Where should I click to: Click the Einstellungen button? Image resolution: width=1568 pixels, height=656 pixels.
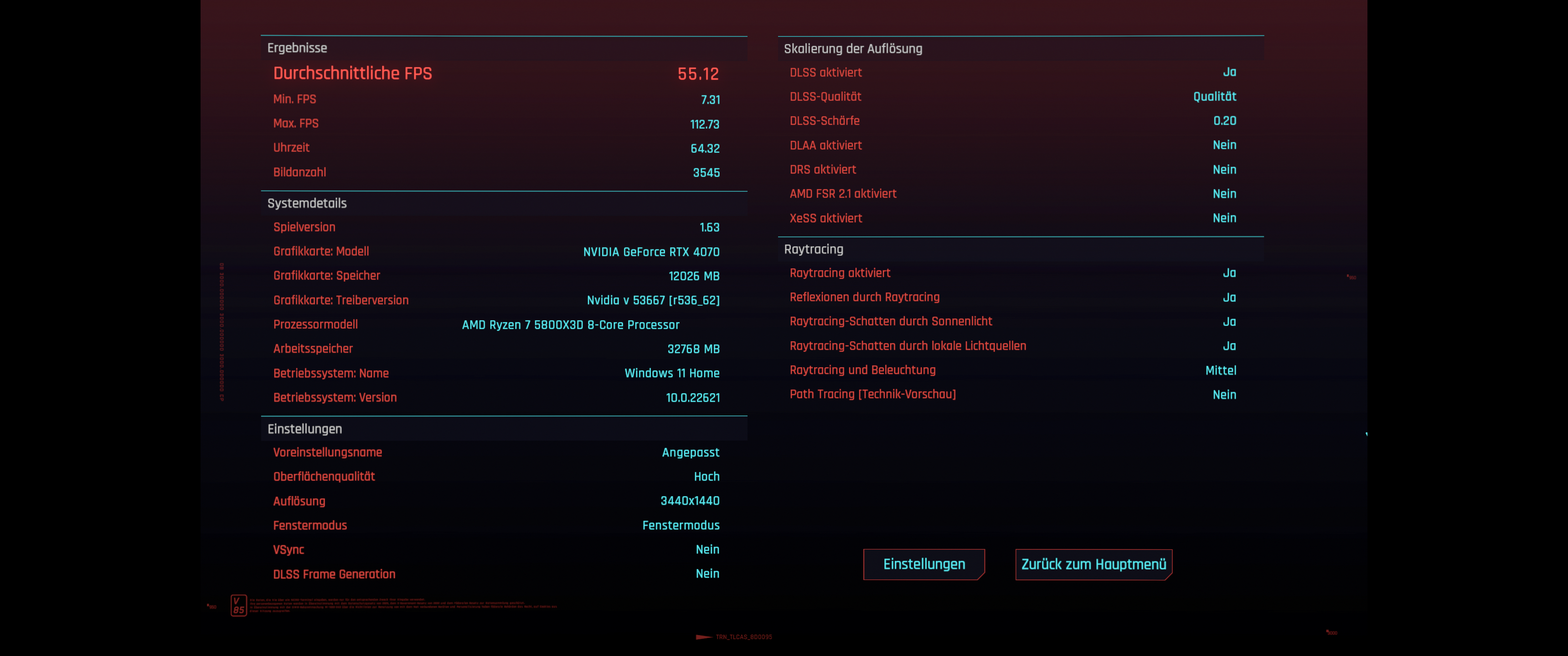tap(923, 564)
